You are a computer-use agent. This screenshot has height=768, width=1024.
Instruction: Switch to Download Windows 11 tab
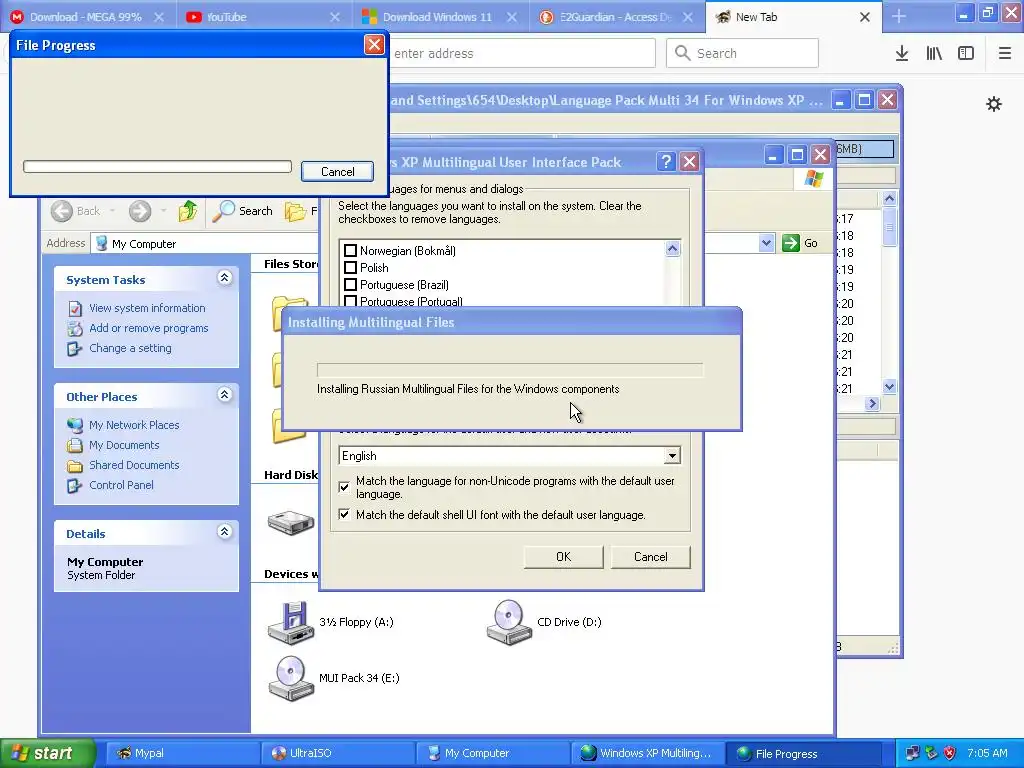(441, 17)
